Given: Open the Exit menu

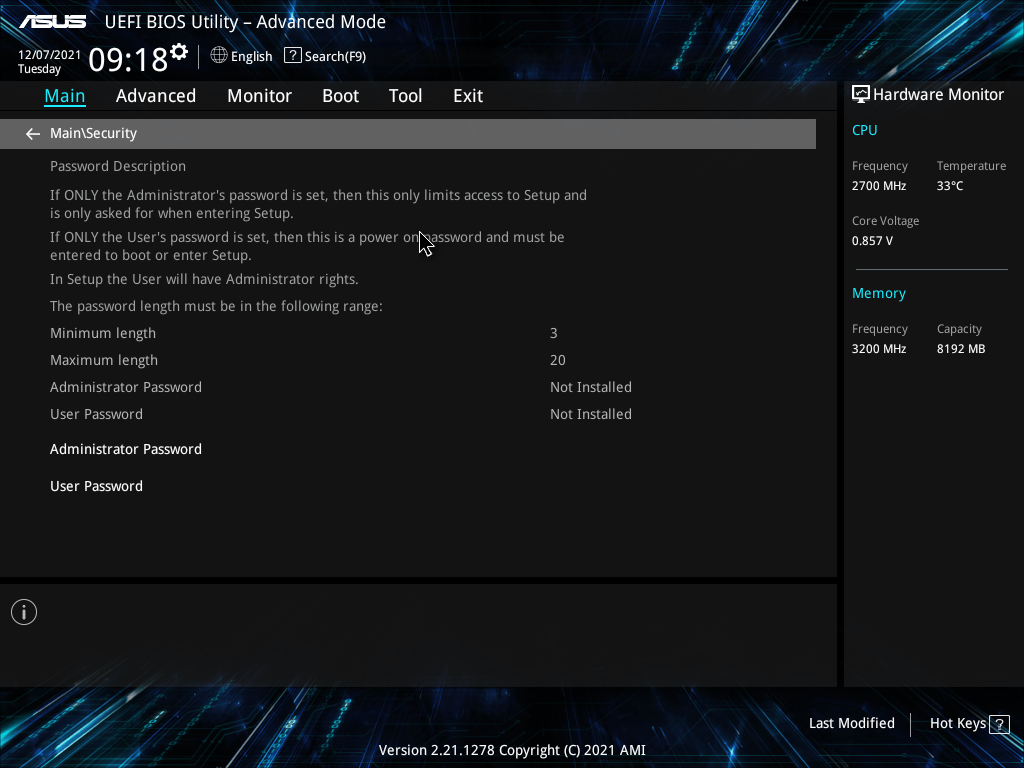Looking at the screenshot, I should pyautogui.click(x=468, y=96).
